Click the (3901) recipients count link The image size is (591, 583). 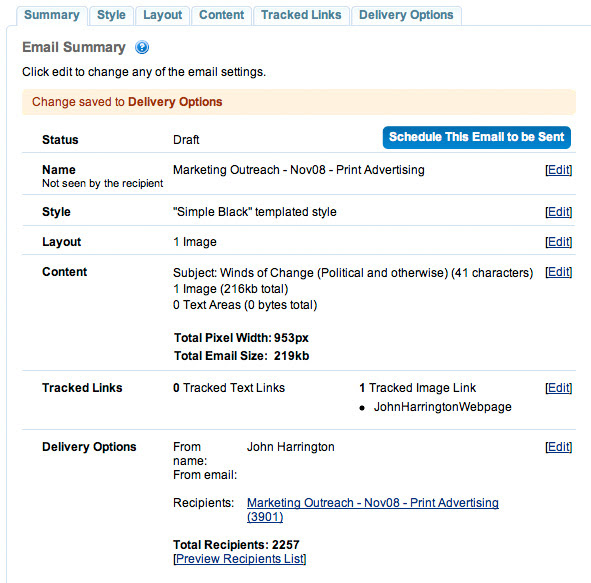coord(265,517)
